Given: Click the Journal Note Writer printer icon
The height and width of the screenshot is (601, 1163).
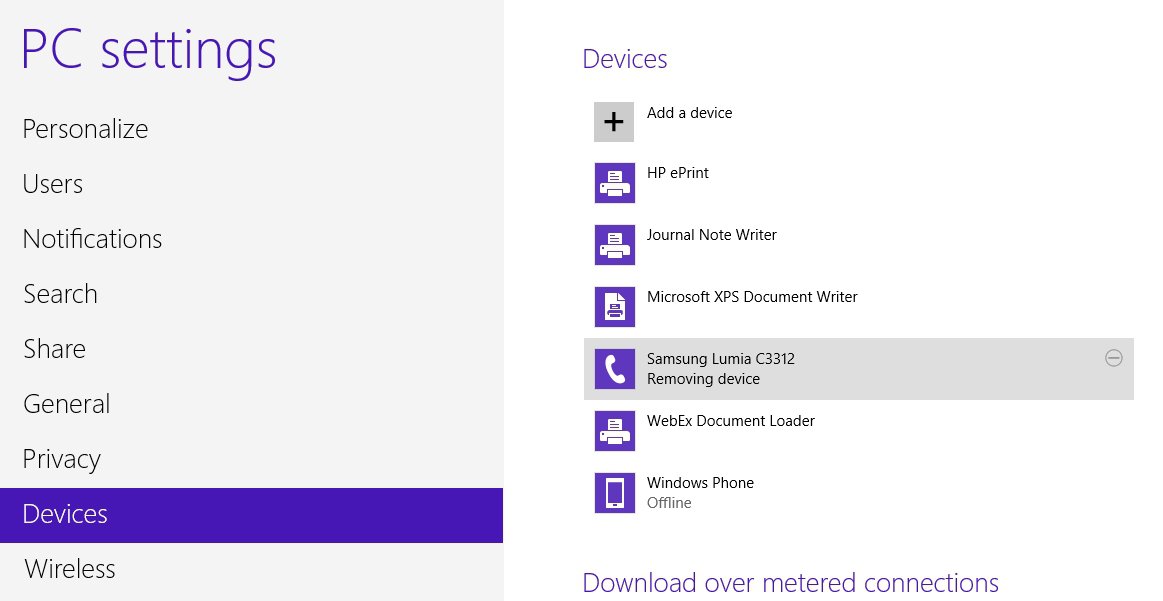Looking at the screenshot, I should [615, 245].
